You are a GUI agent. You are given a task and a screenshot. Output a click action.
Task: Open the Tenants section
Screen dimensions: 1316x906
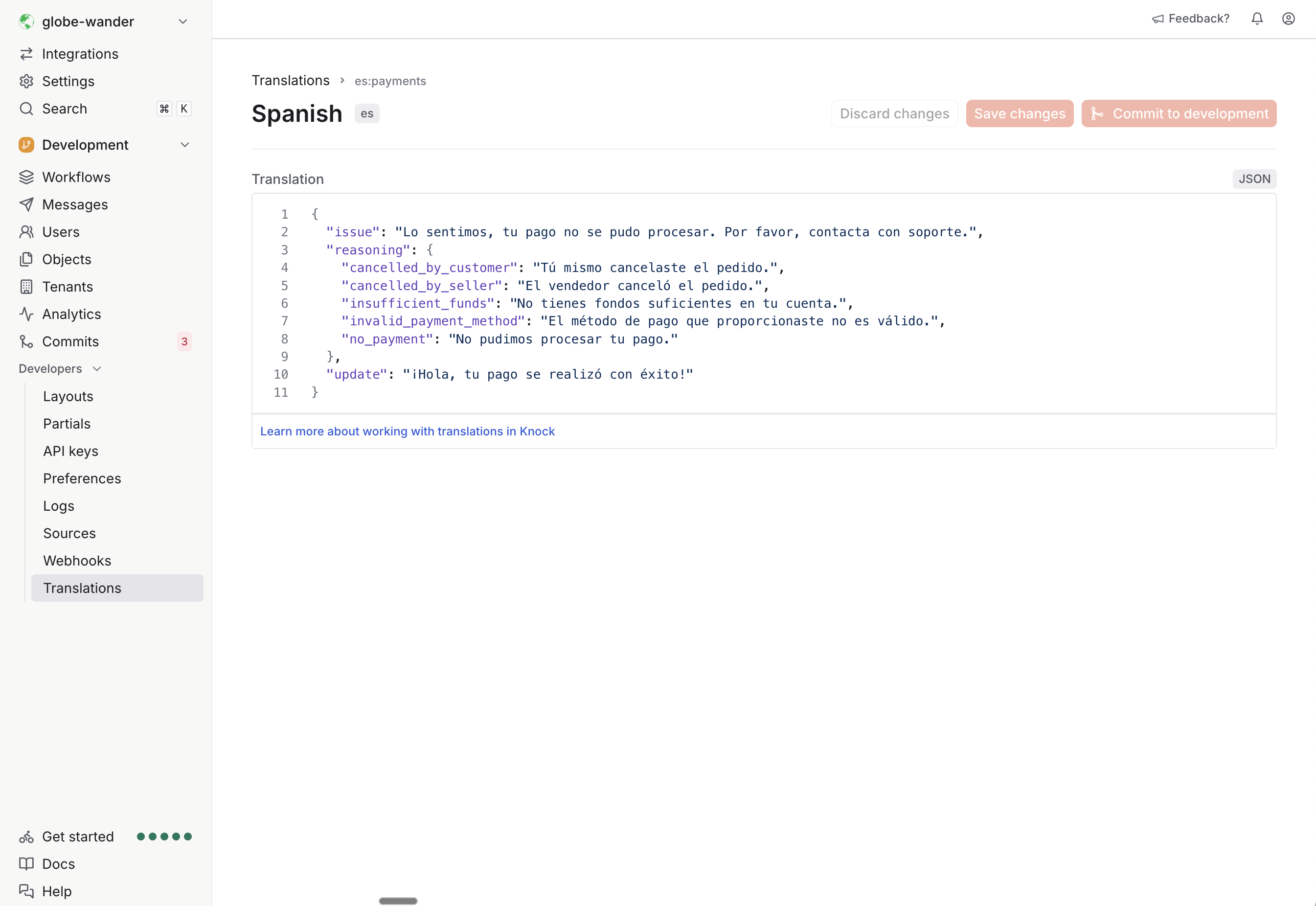click(x=68, y=287)
